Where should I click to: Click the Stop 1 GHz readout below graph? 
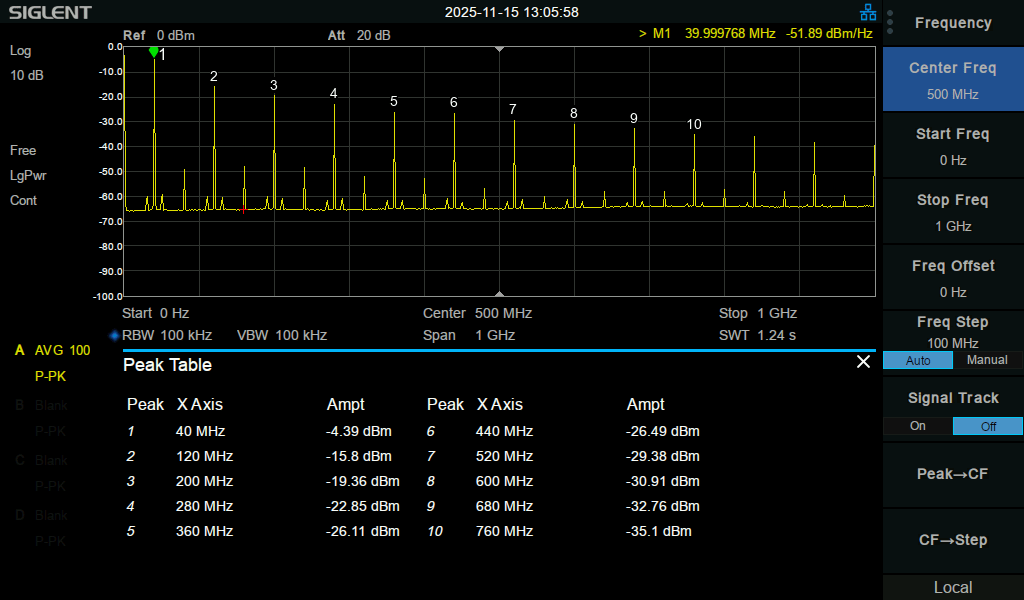pos(758,313)
